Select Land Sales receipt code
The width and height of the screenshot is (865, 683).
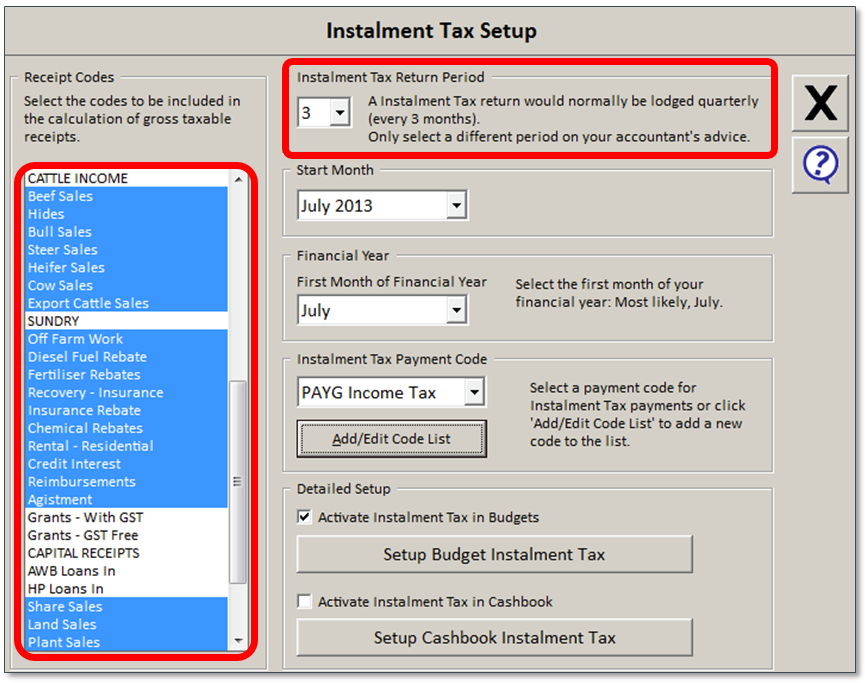(127, 624)
